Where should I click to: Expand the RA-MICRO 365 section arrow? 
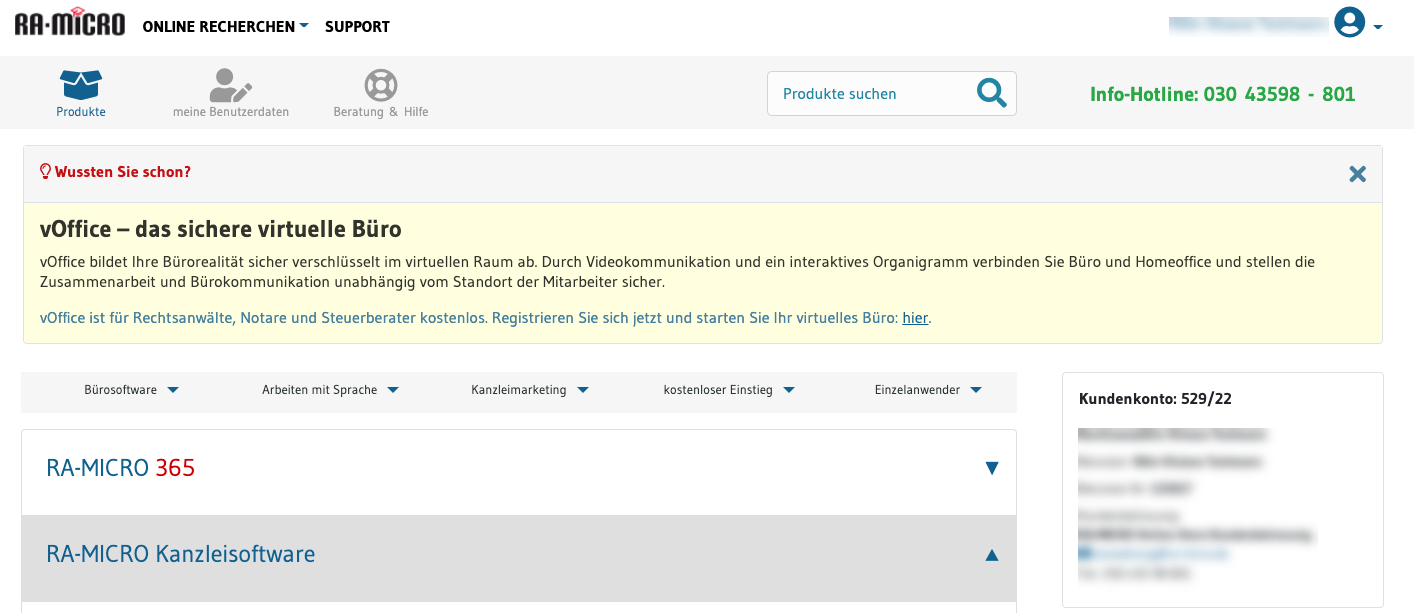point(992,468)
